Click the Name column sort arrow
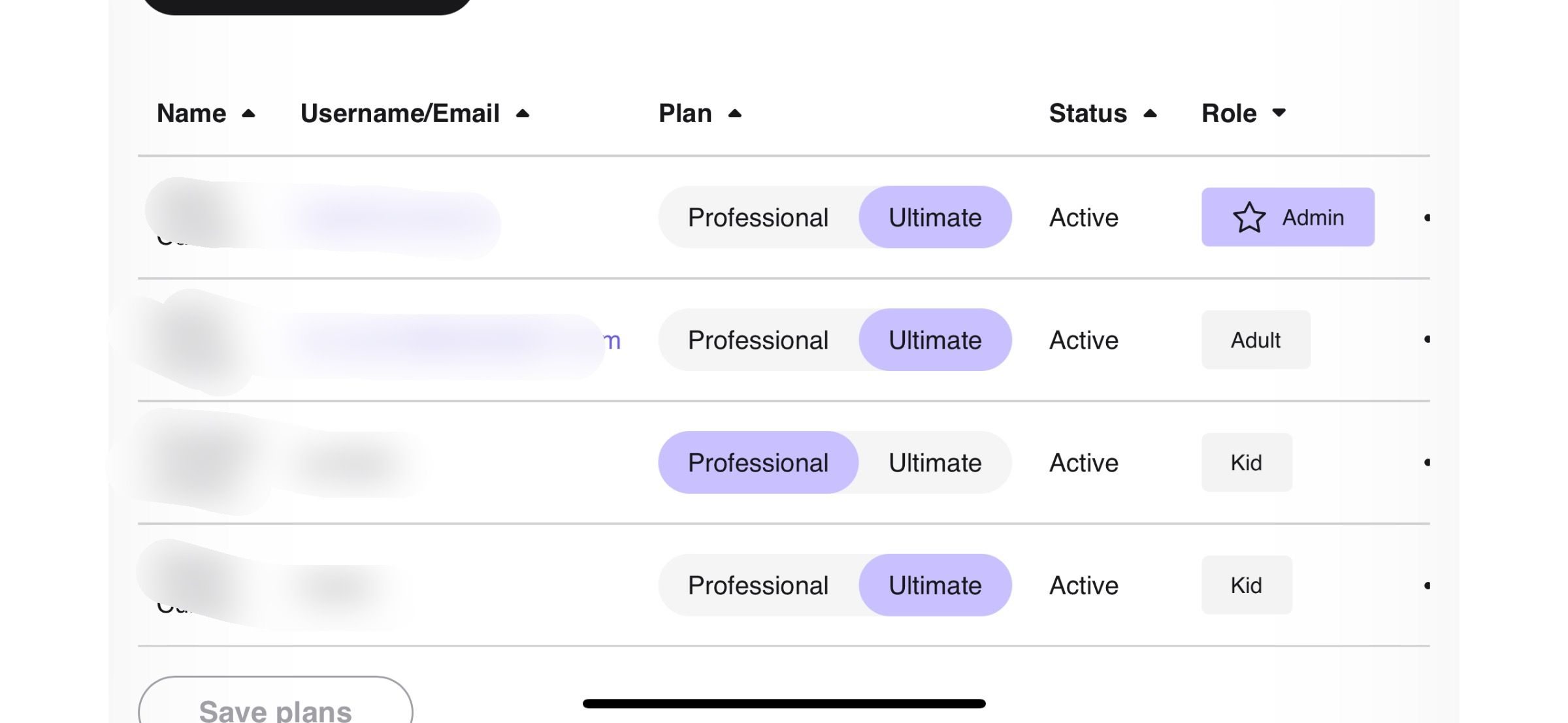Viewport: 1568px width, 723px height. (x=248, y=114)
